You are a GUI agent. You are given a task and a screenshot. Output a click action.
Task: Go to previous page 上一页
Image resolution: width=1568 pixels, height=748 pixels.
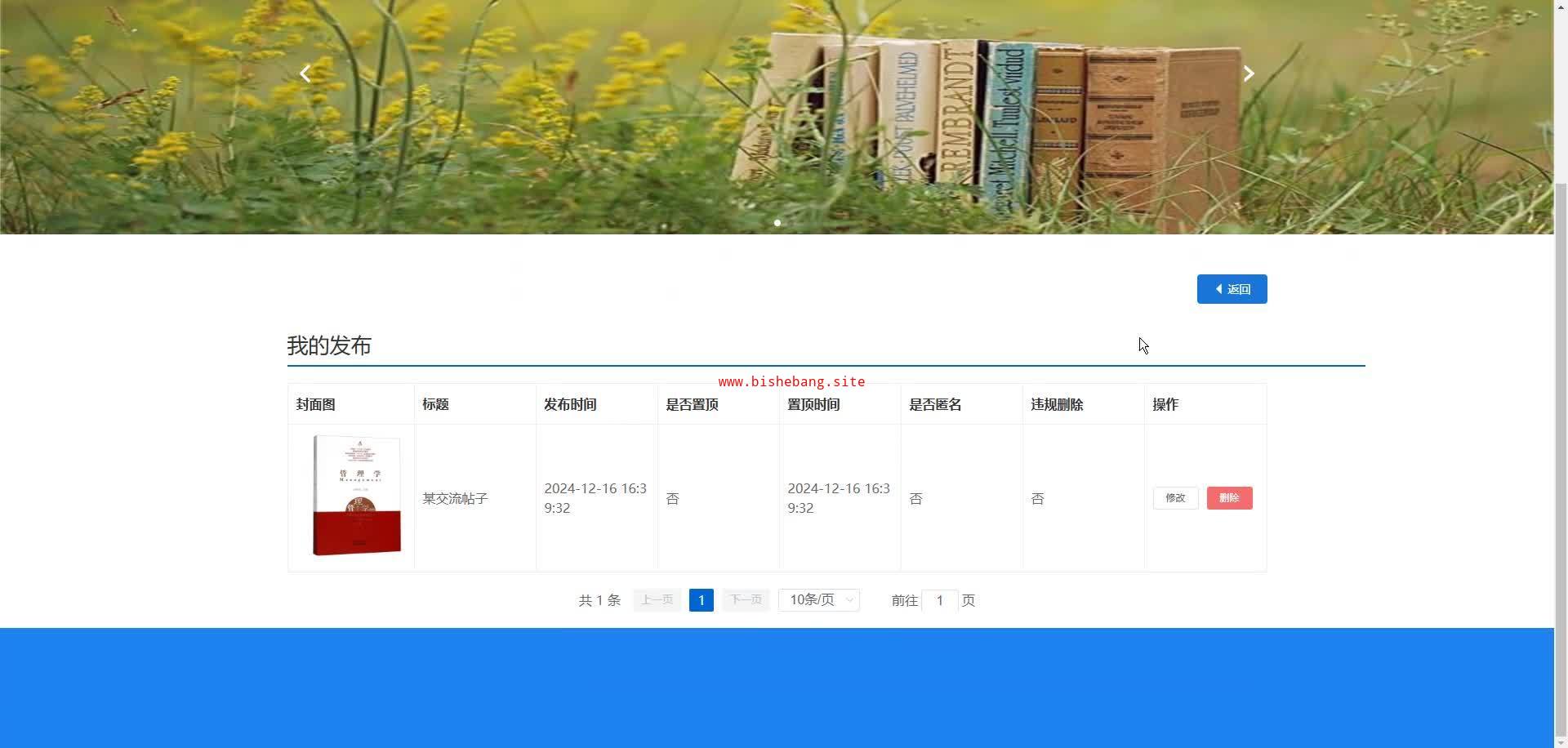[x=657, y=600]
